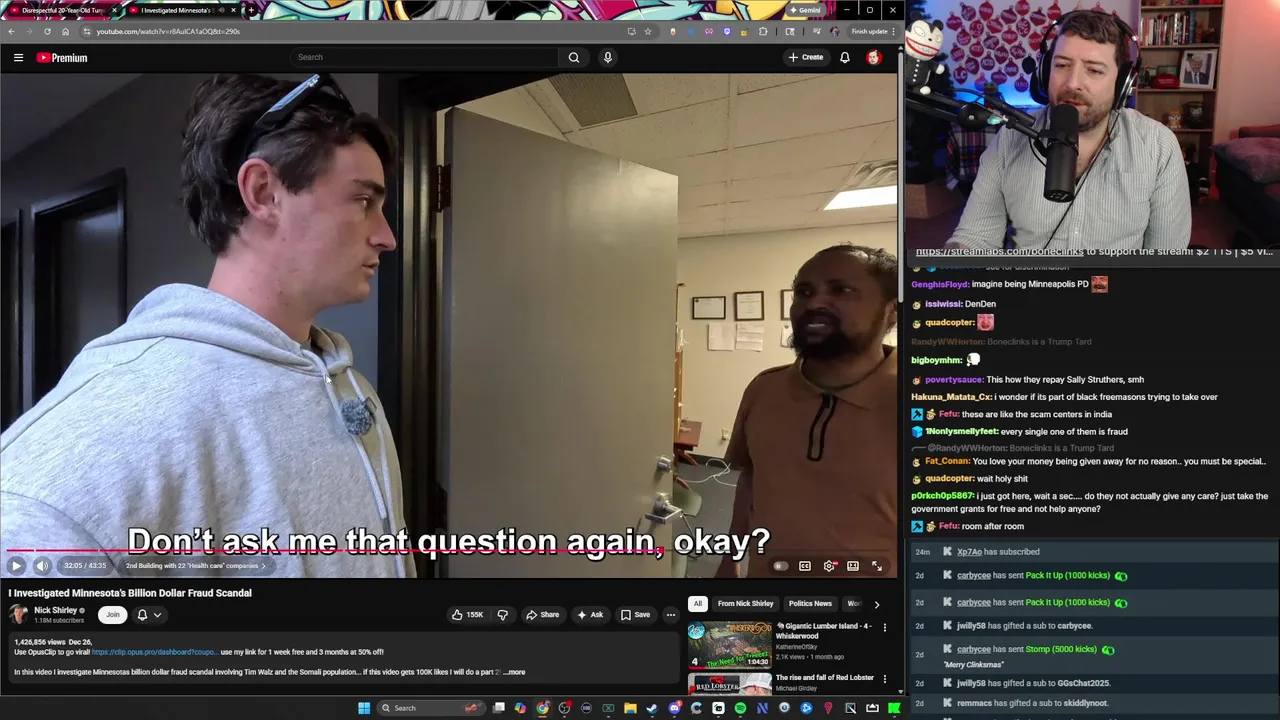Select the 'All' recommendations chip

(697, 604)
